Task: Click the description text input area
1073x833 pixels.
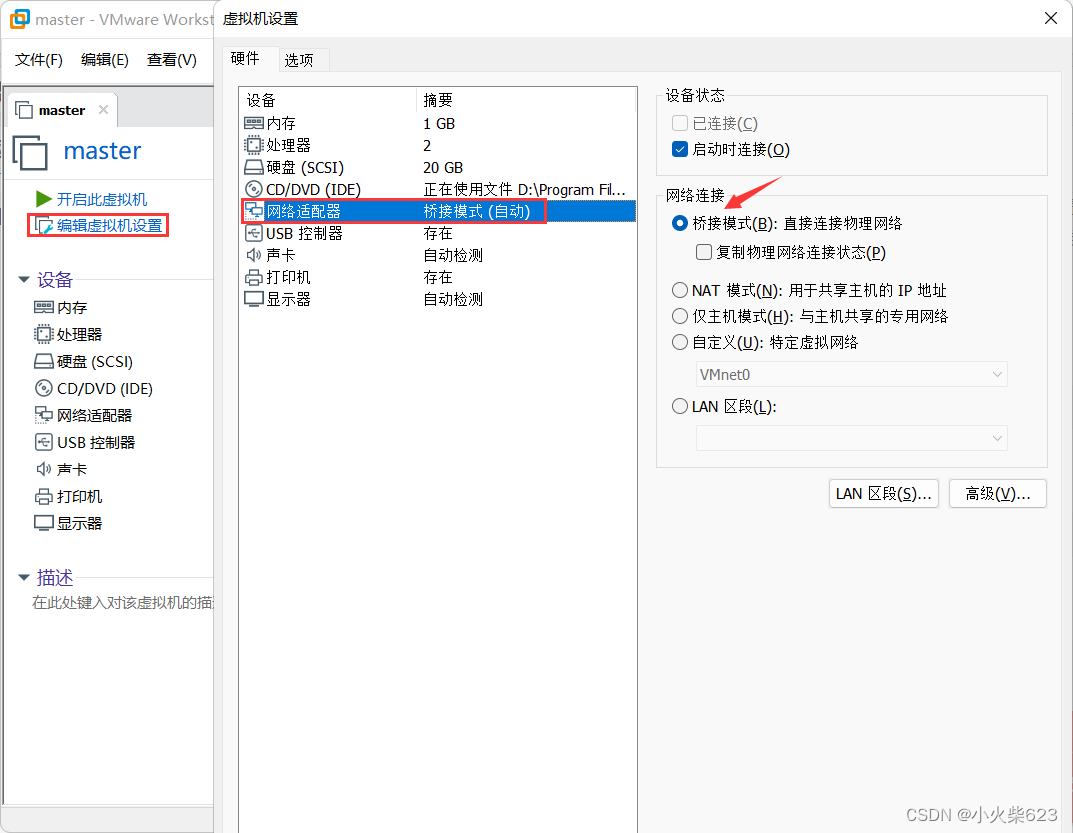Action: (123, 602)
